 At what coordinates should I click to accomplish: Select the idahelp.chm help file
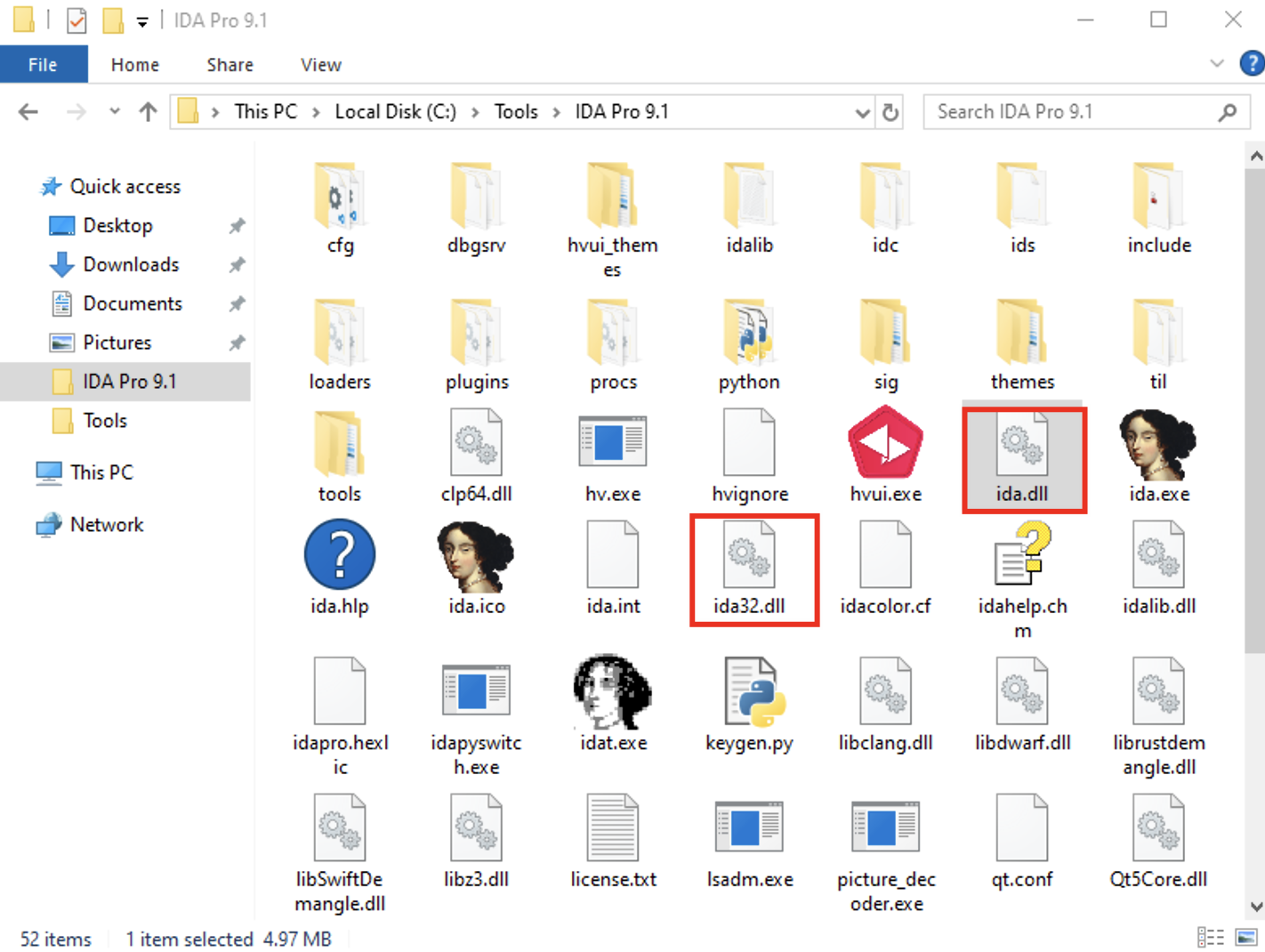1022,580
